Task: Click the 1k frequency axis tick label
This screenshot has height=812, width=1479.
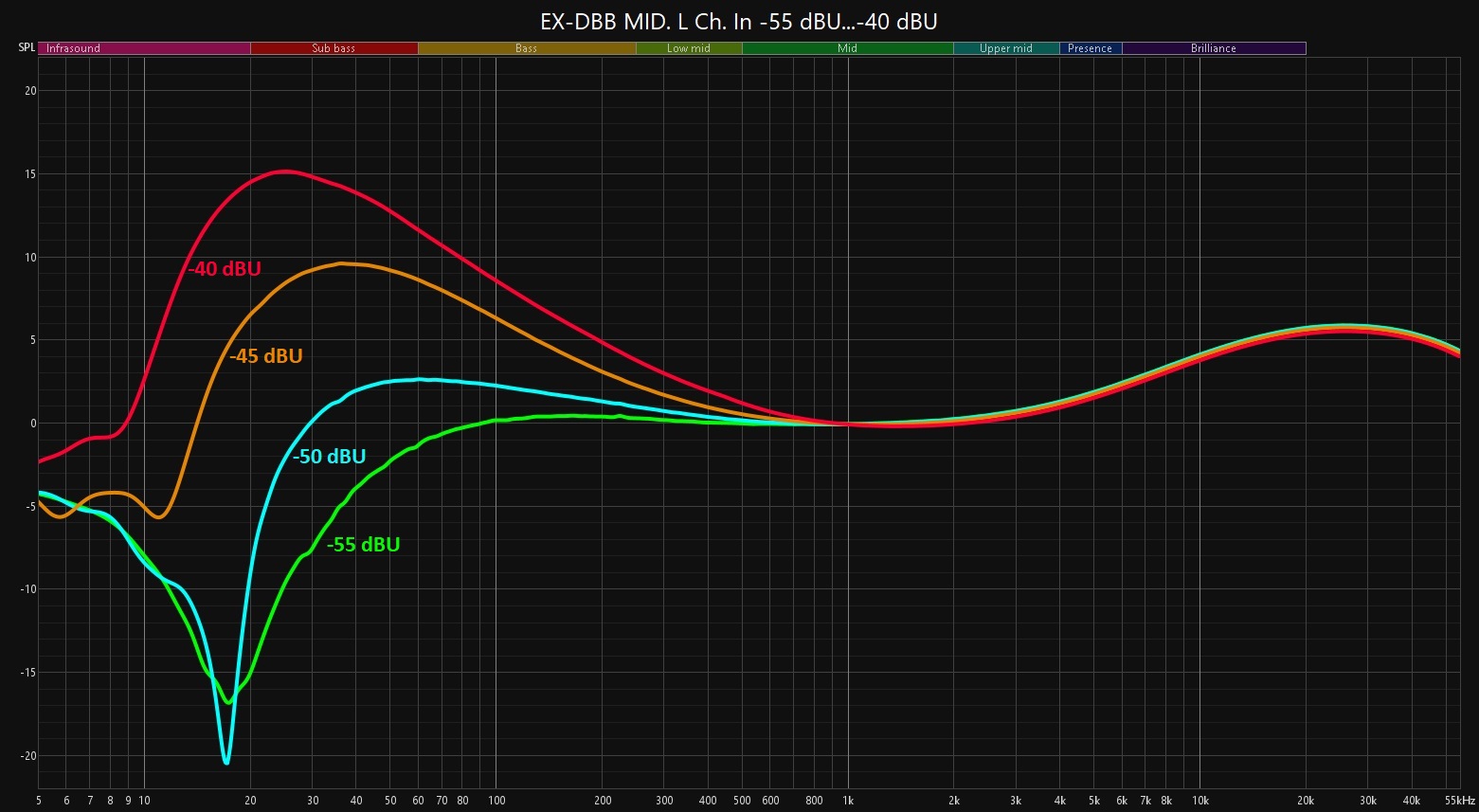Action: point(848,801)
